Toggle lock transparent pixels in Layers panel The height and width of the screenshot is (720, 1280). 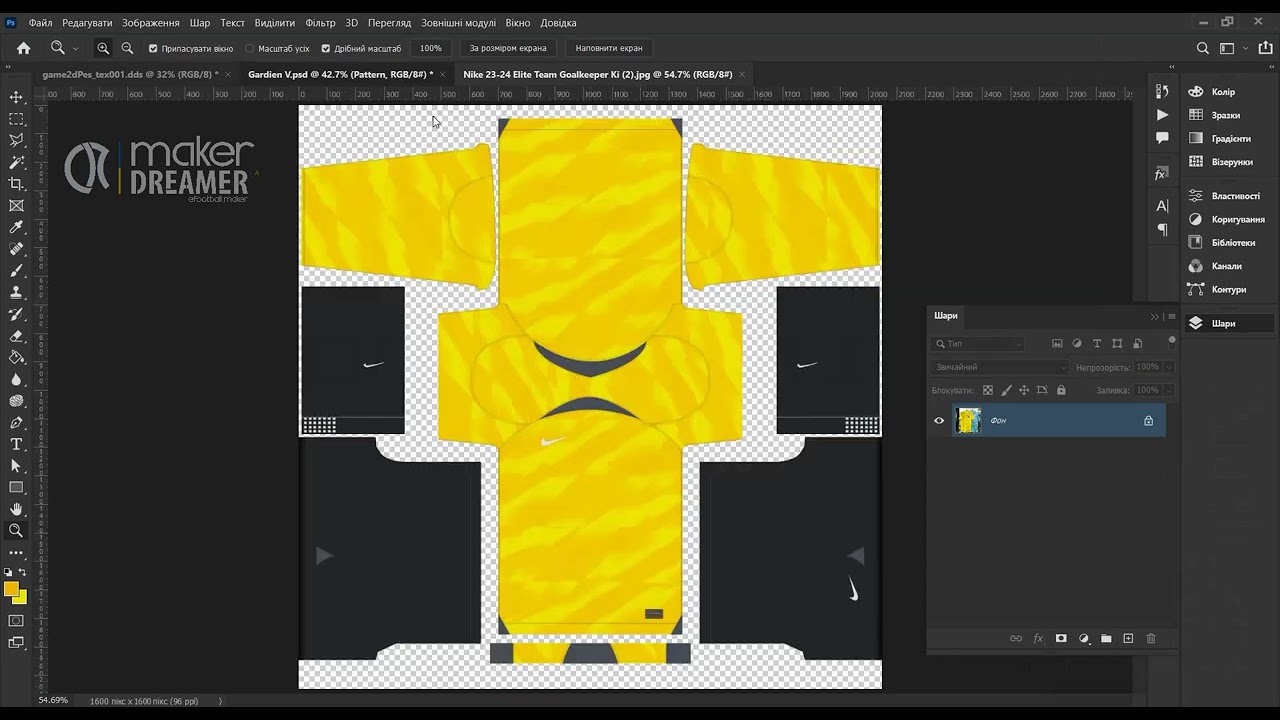click(988, 390)
